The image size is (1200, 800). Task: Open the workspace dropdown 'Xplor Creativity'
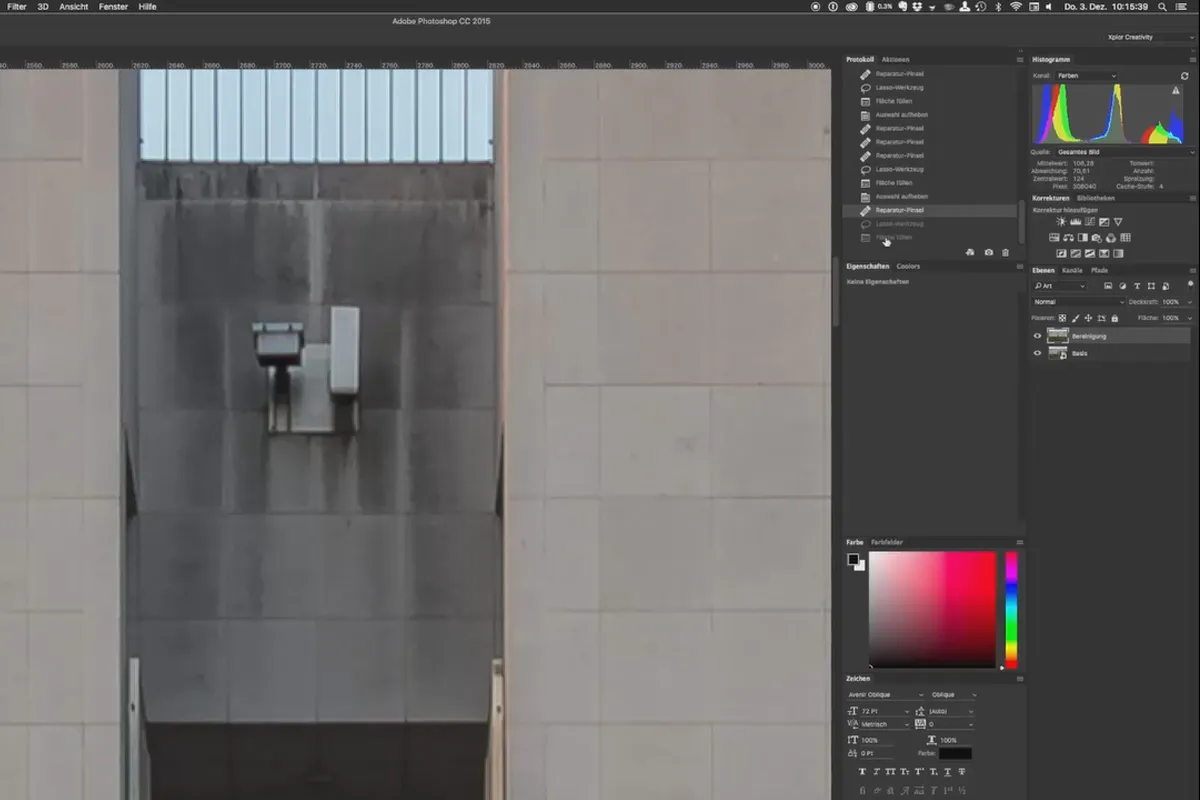tap(1149, 37)
